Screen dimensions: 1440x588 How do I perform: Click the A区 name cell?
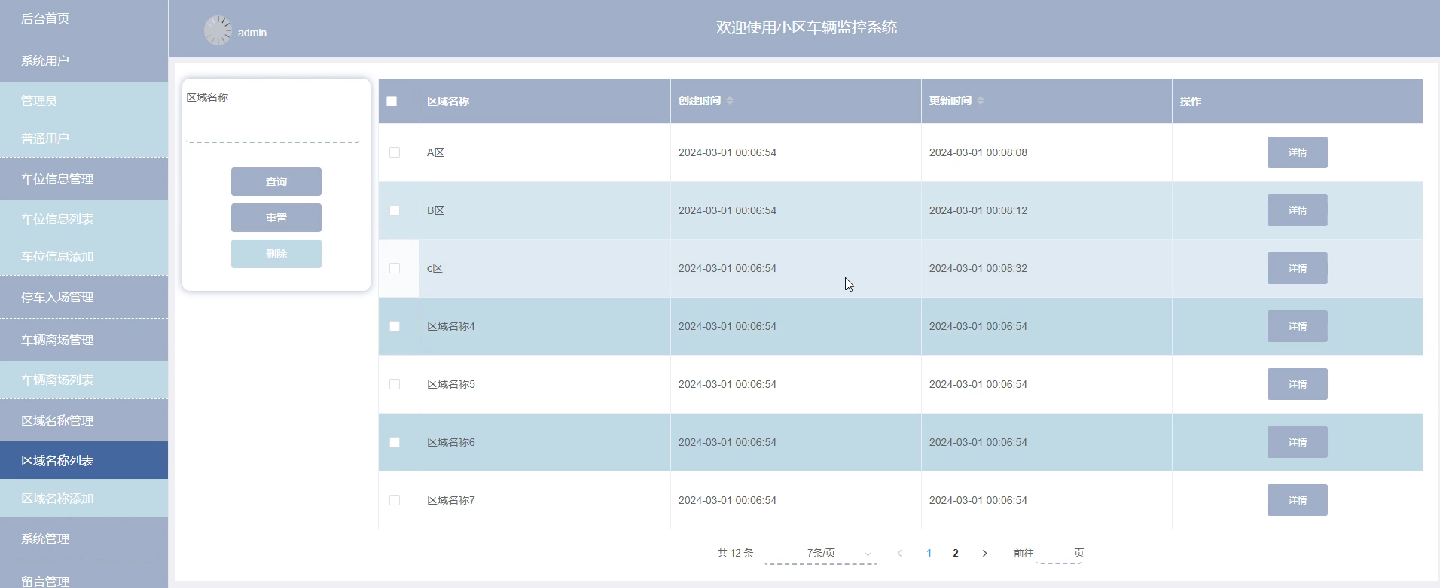click(435, 153)
